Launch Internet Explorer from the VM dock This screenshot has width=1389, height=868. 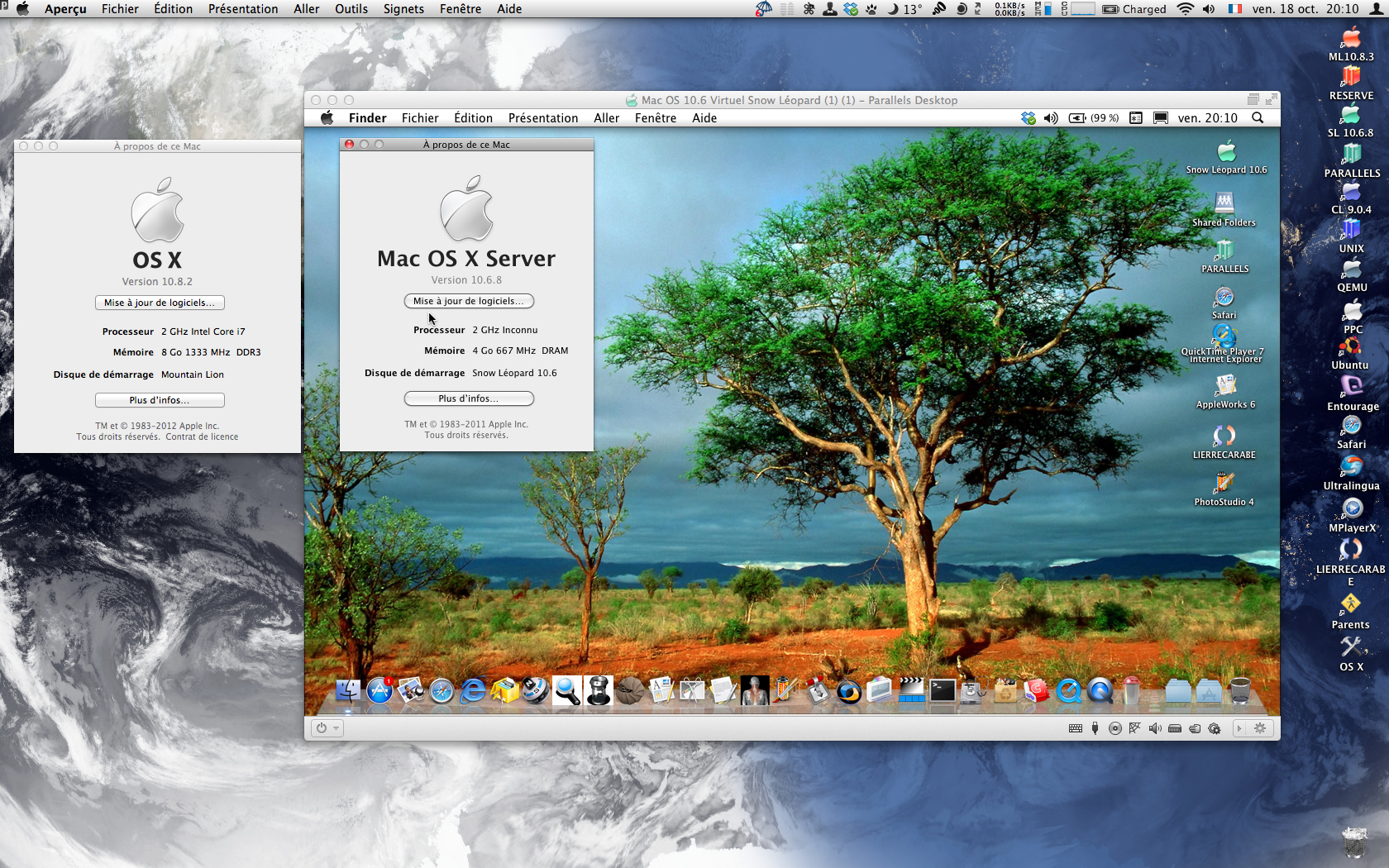click(x=473, y=689)
